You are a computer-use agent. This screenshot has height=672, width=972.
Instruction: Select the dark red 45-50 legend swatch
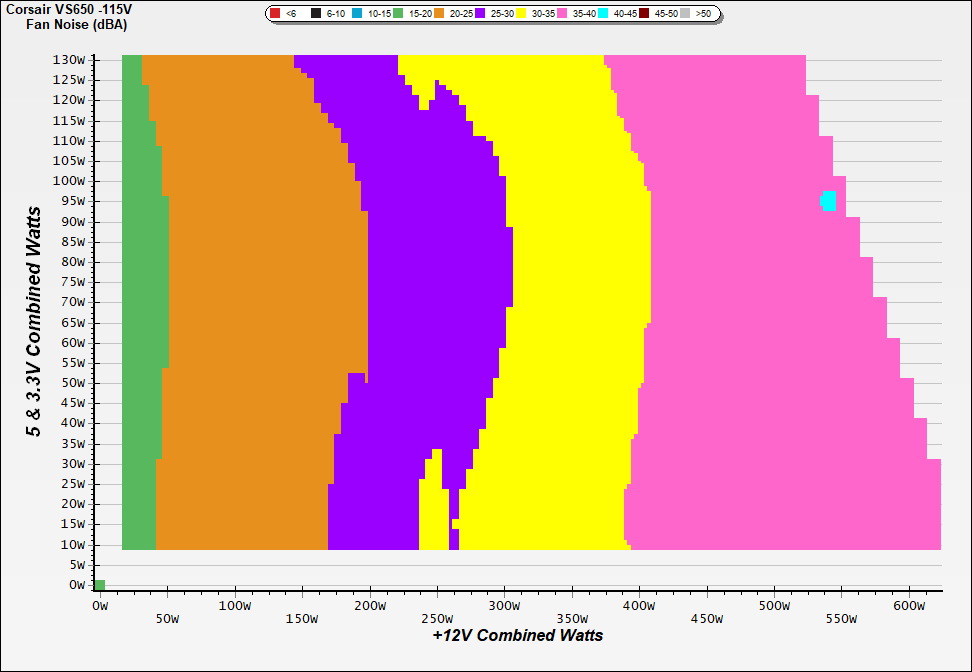click(644, 14)
